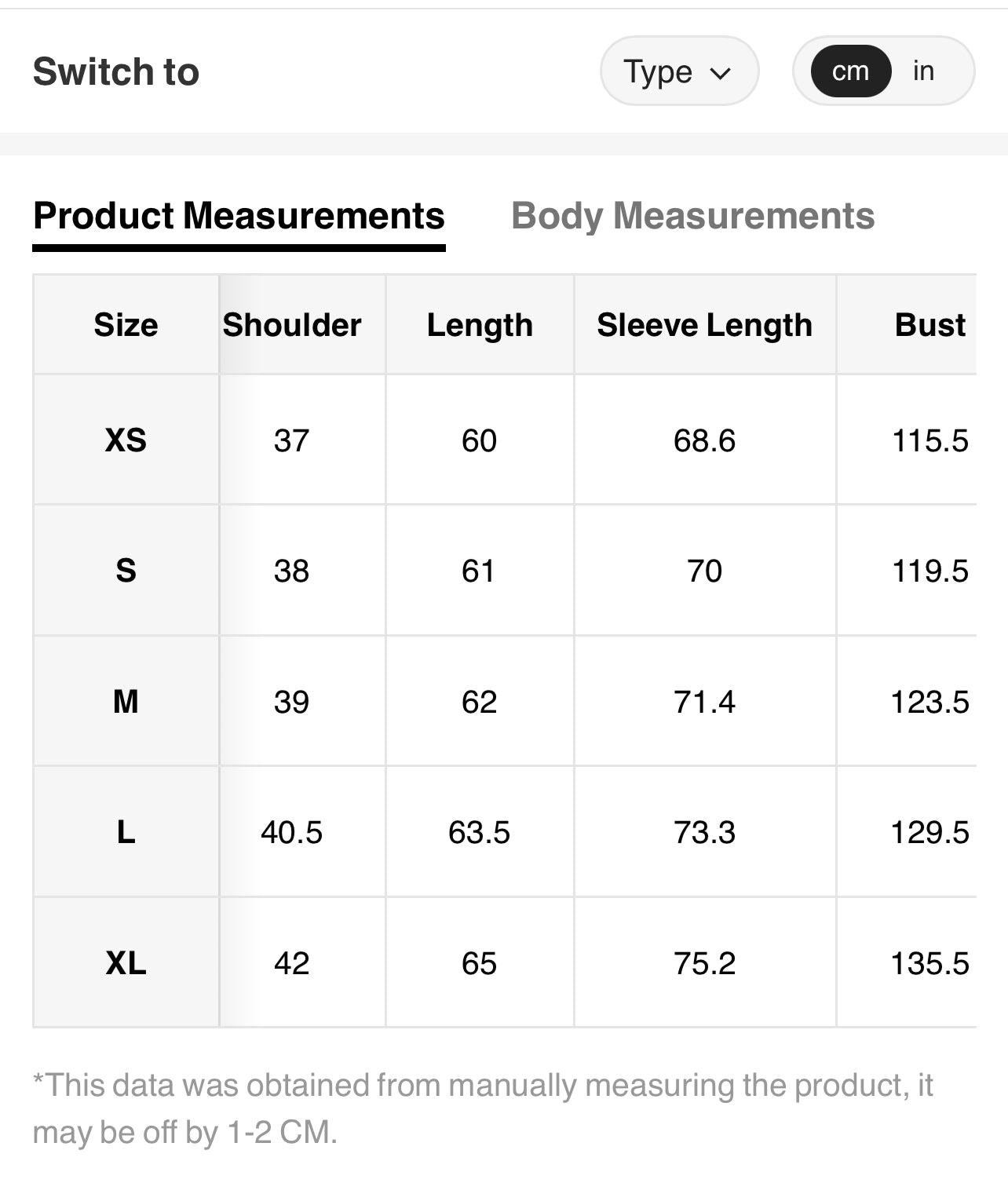
Task: Switch measurement units to inches
Action: (x=923, y=71)
